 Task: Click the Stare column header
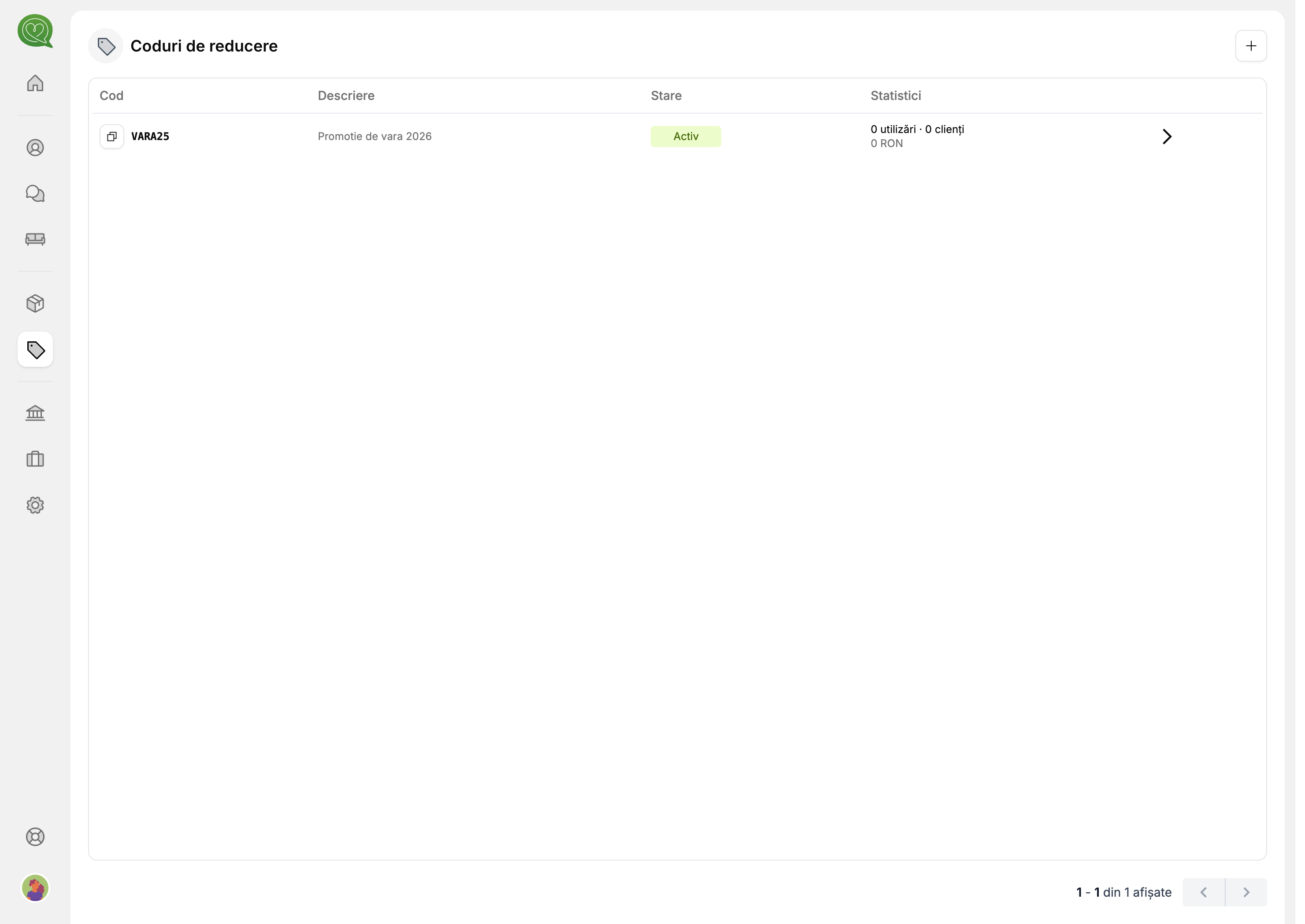click(666, 96)
